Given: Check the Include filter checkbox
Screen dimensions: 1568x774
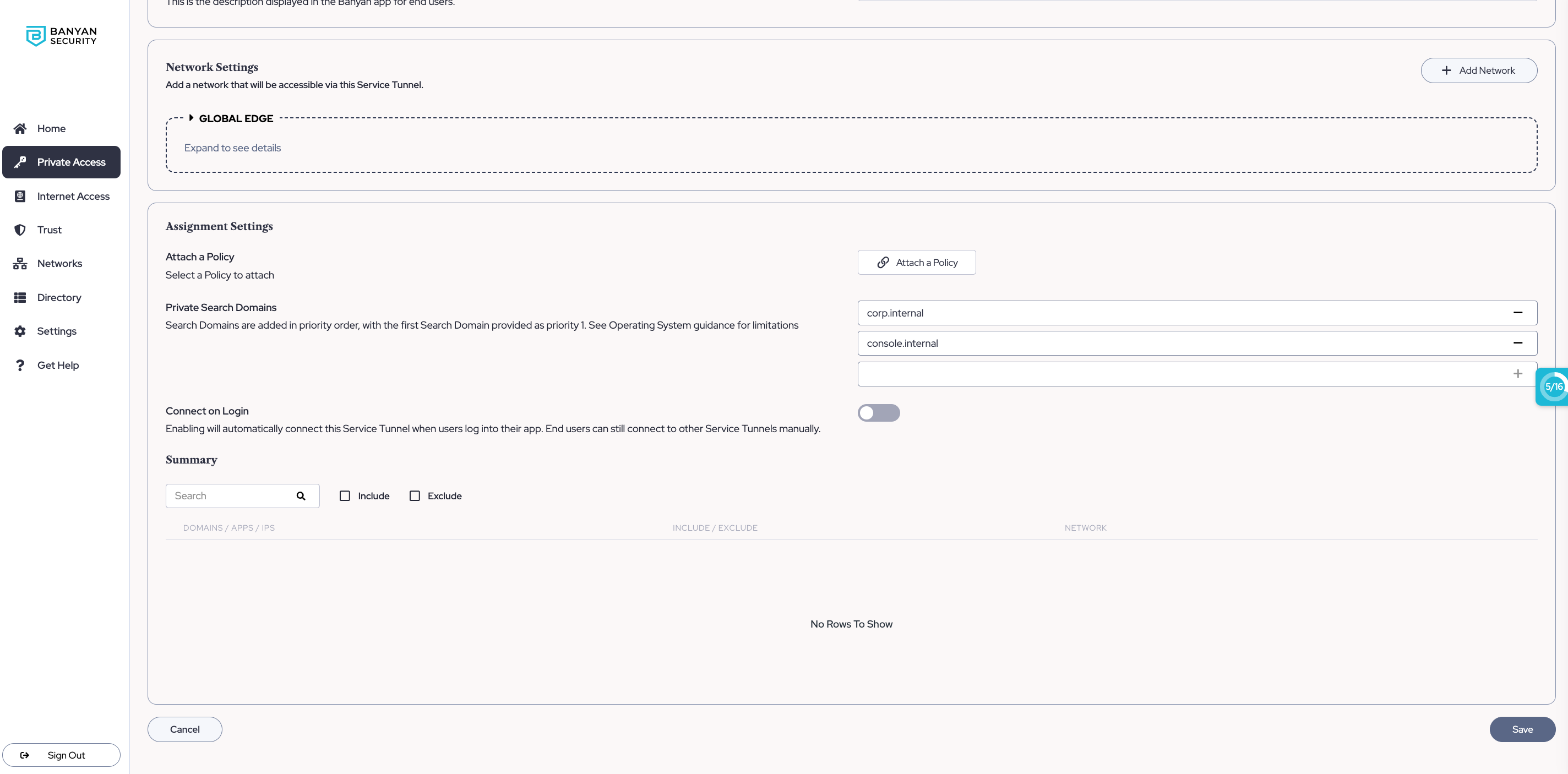Looking at the screenshot, I should [345, 496].
